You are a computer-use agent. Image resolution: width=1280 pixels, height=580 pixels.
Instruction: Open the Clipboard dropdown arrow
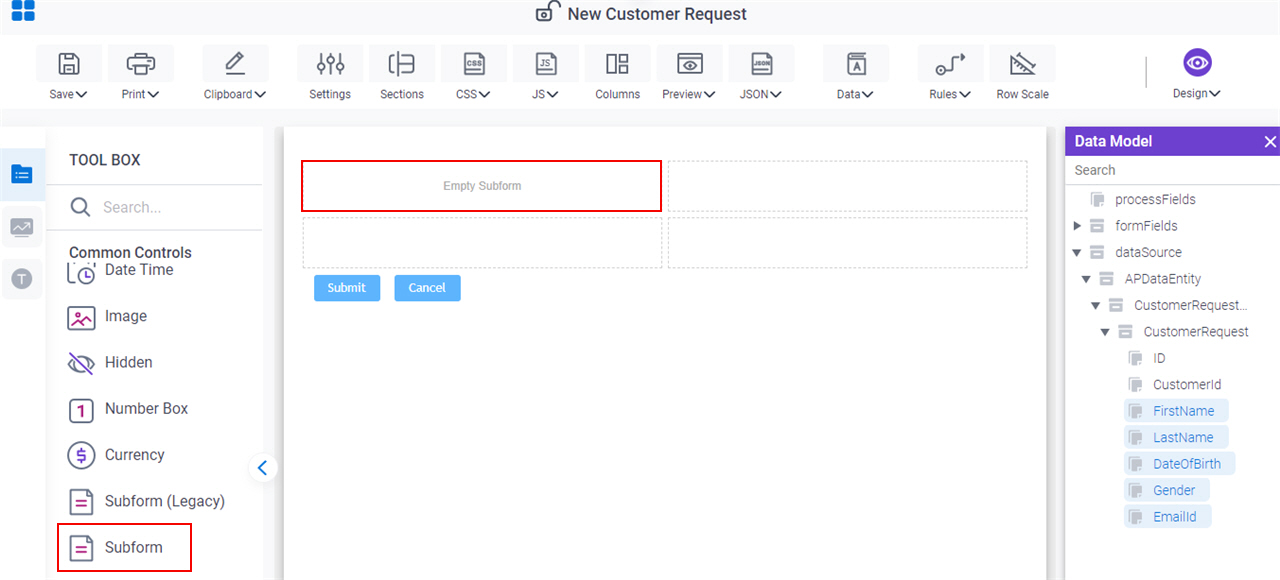[x=260, y=94]
